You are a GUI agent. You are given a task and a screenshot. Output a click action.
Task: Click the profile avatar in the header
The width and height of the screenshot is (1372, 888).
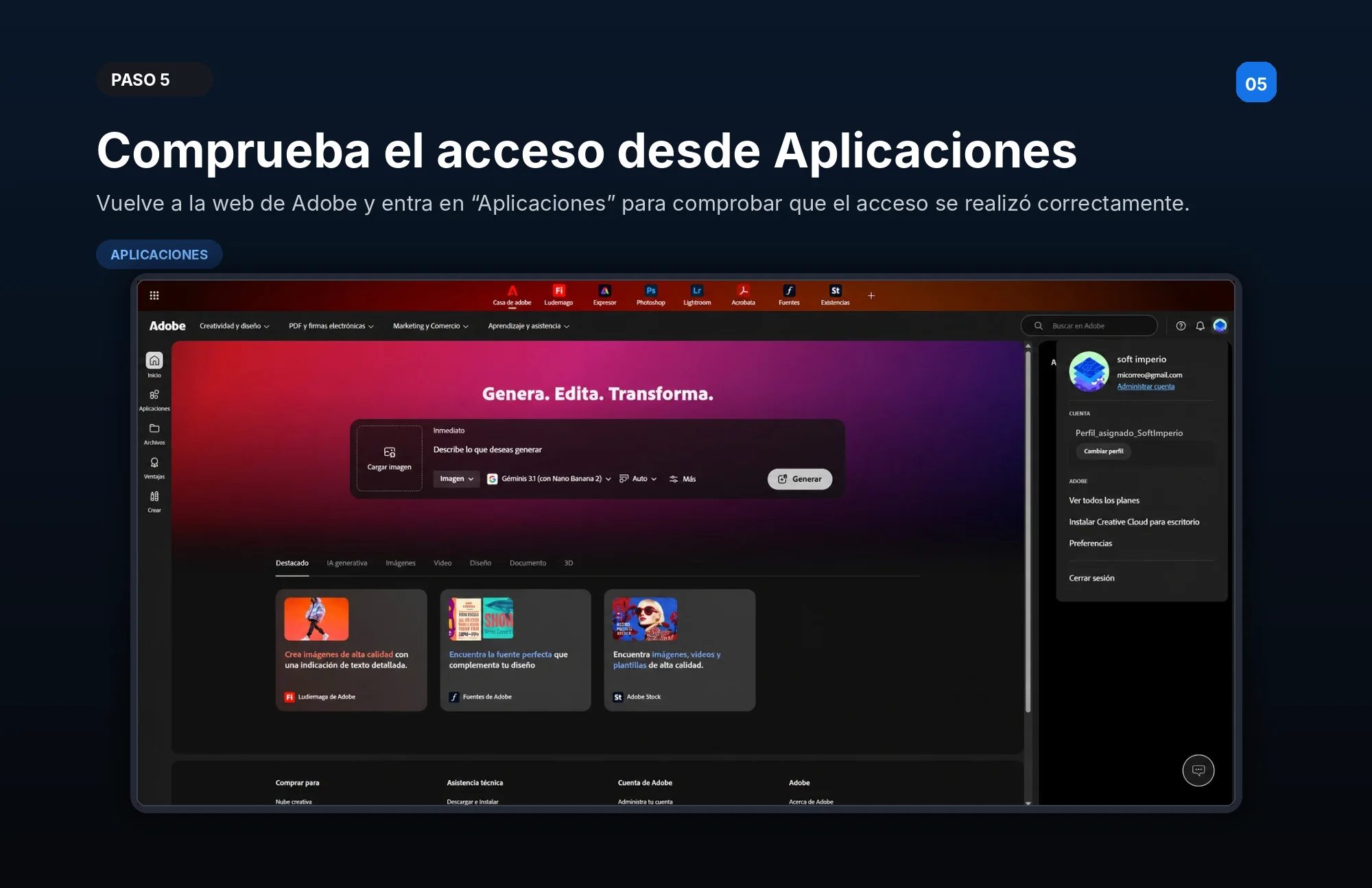click(x=1220, y=325)
